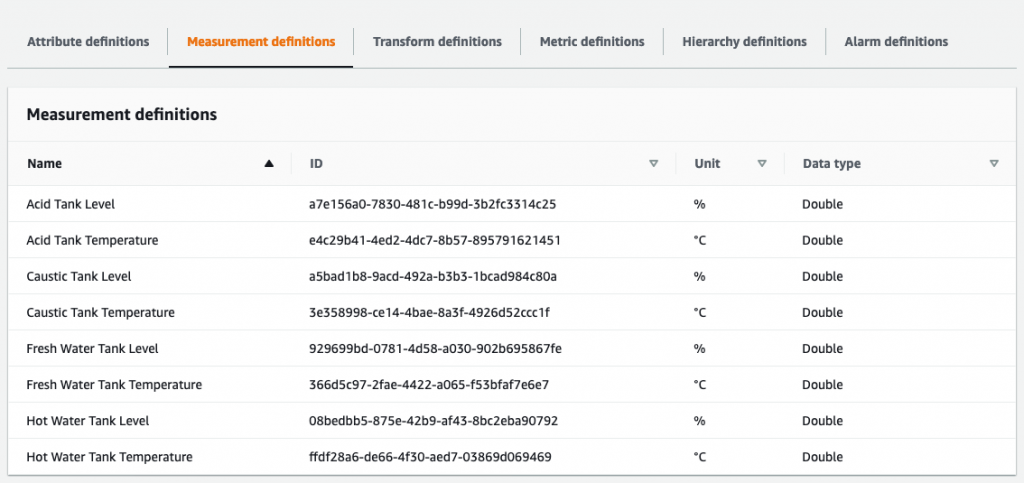
Task: Click the ID column sort arrow
Action: tap(654, 164)
